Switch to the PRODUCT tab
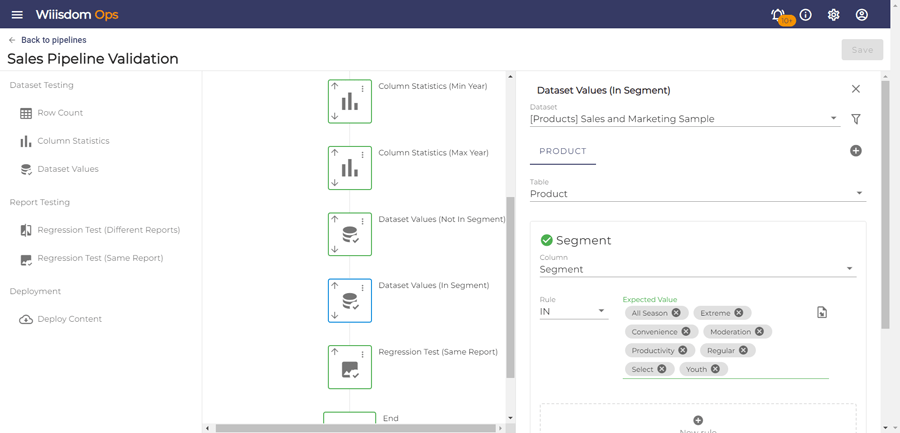The height and width of the screenshot is (433, 900). click(x=562, y=152)
